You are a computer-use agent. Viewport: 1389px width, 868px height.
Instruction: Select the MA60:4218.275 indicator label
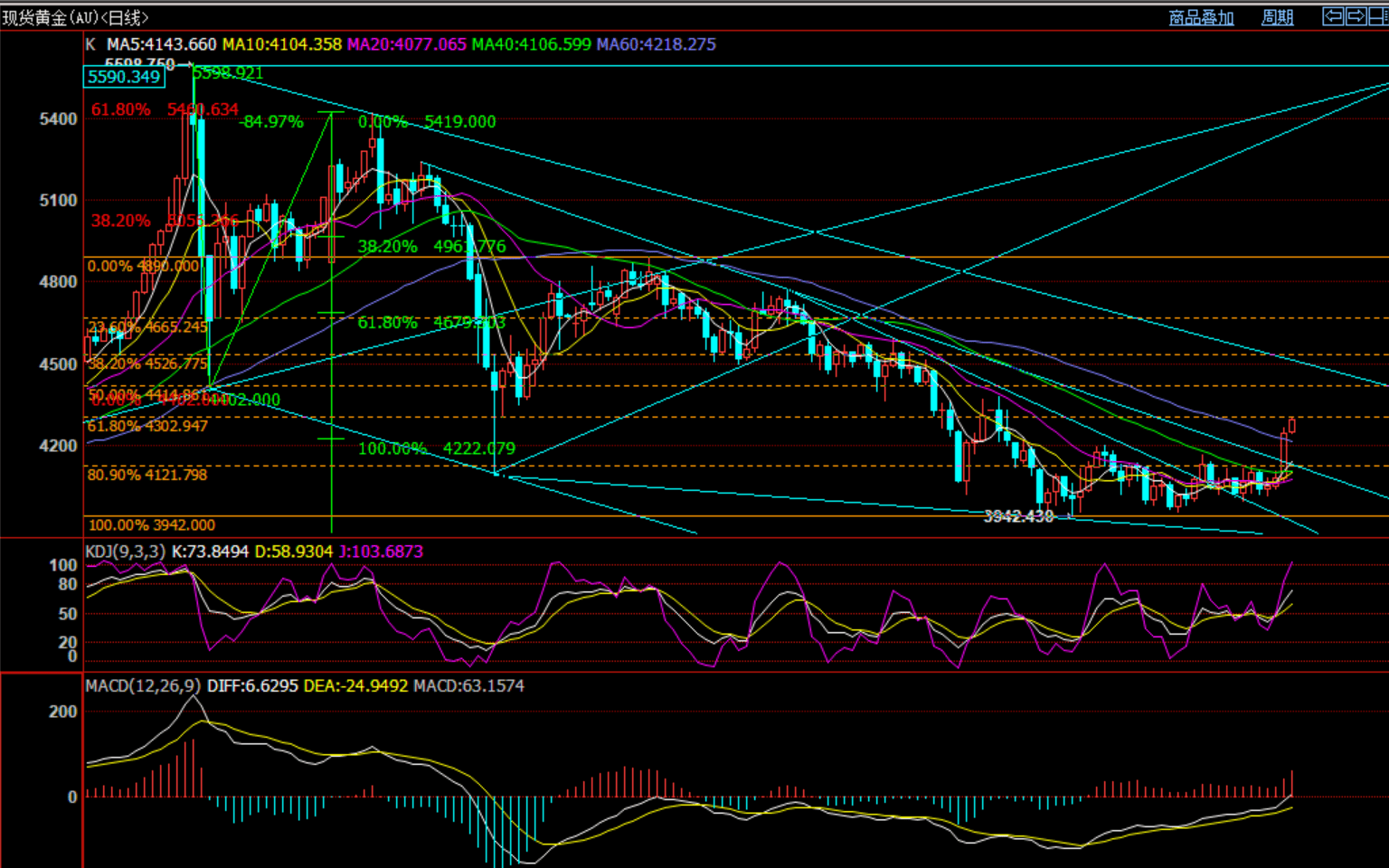tap(657, 44)
